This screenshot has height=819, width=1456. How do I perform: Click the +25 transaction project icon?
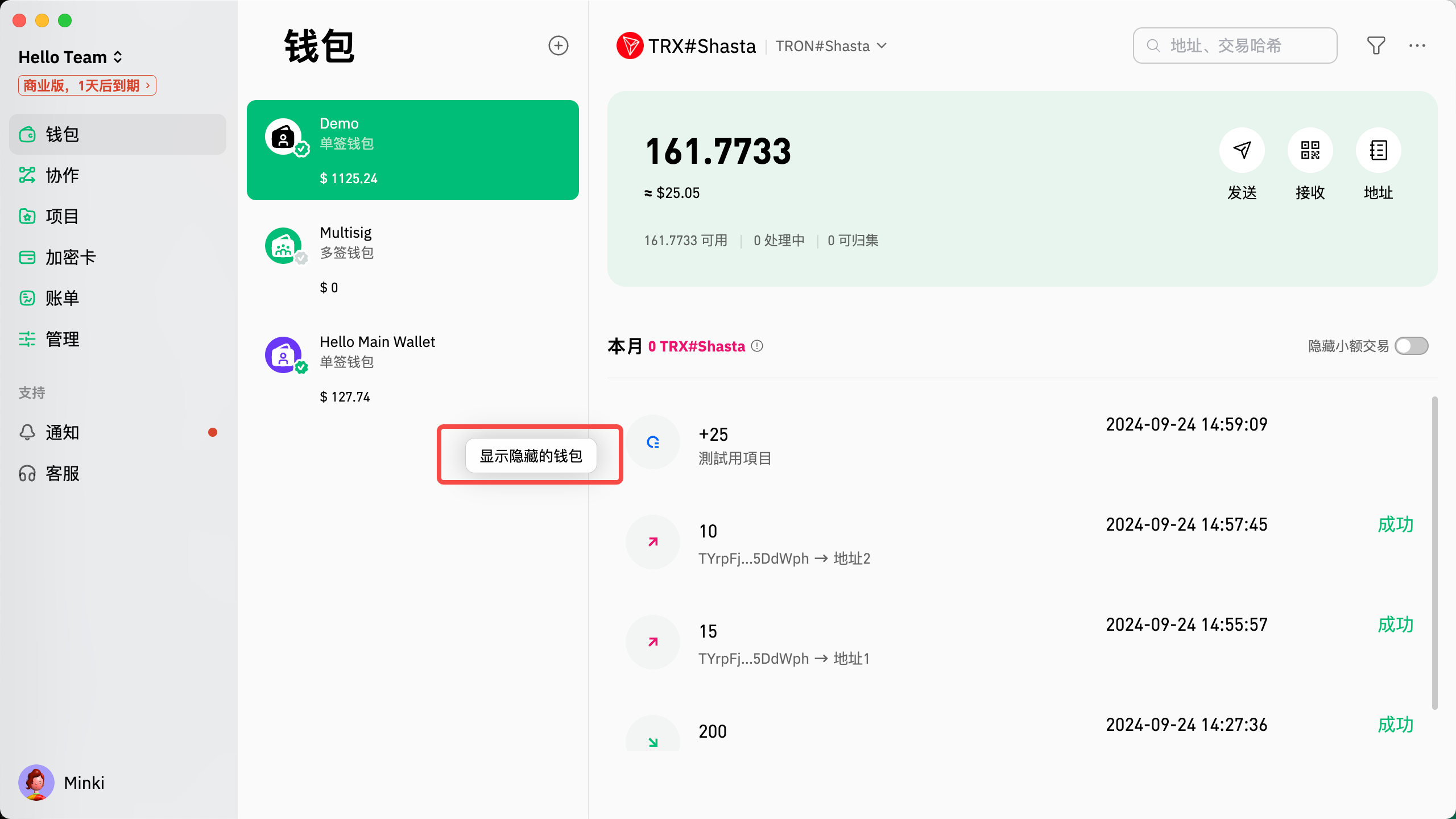[x=653, y=442]
